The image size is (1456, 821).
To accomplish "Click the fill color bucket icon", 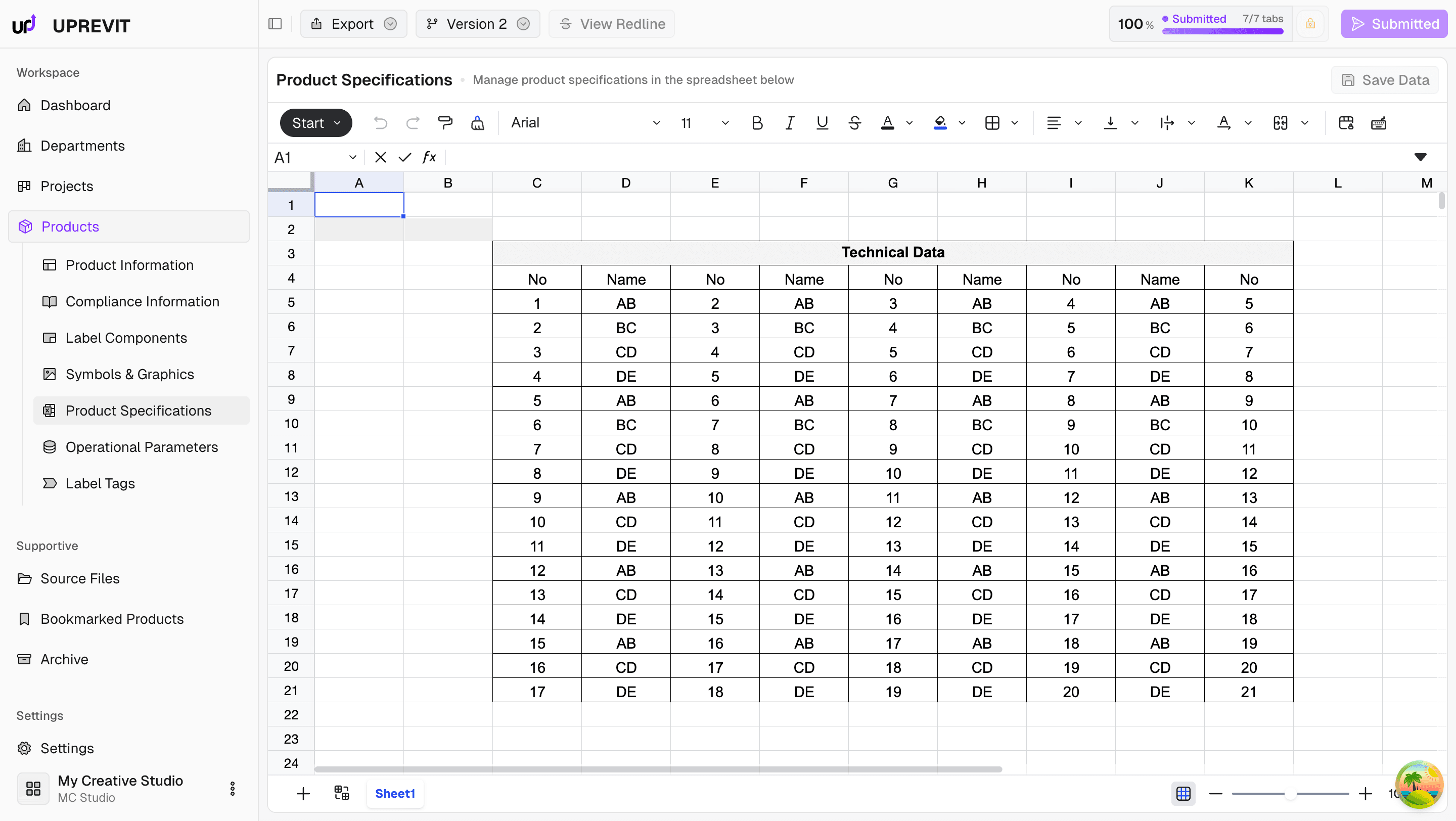I will [940, 123].
